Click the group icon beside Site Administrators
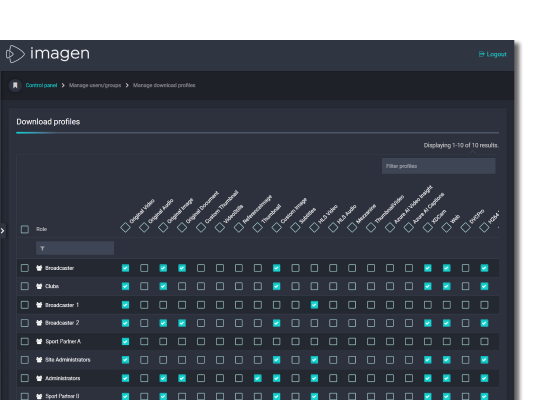 [39, 360]
